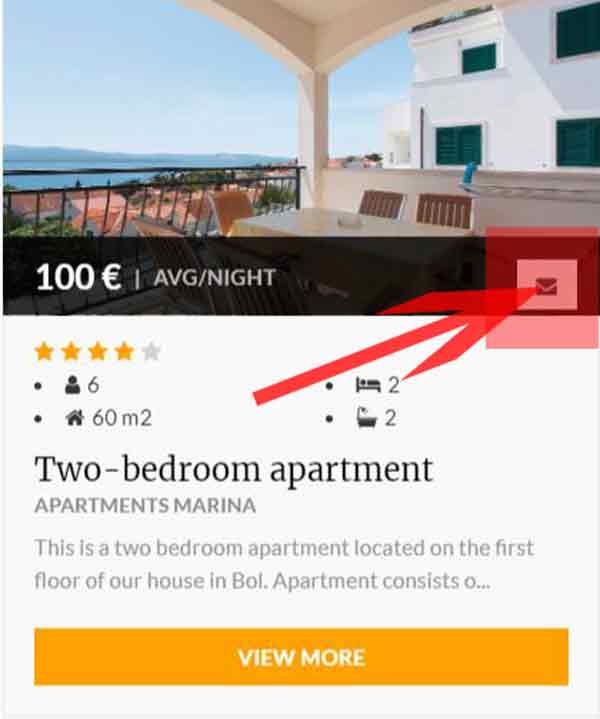Click the AVG/NIGHT label
This screenshot has height=719, width=600.
215,277
